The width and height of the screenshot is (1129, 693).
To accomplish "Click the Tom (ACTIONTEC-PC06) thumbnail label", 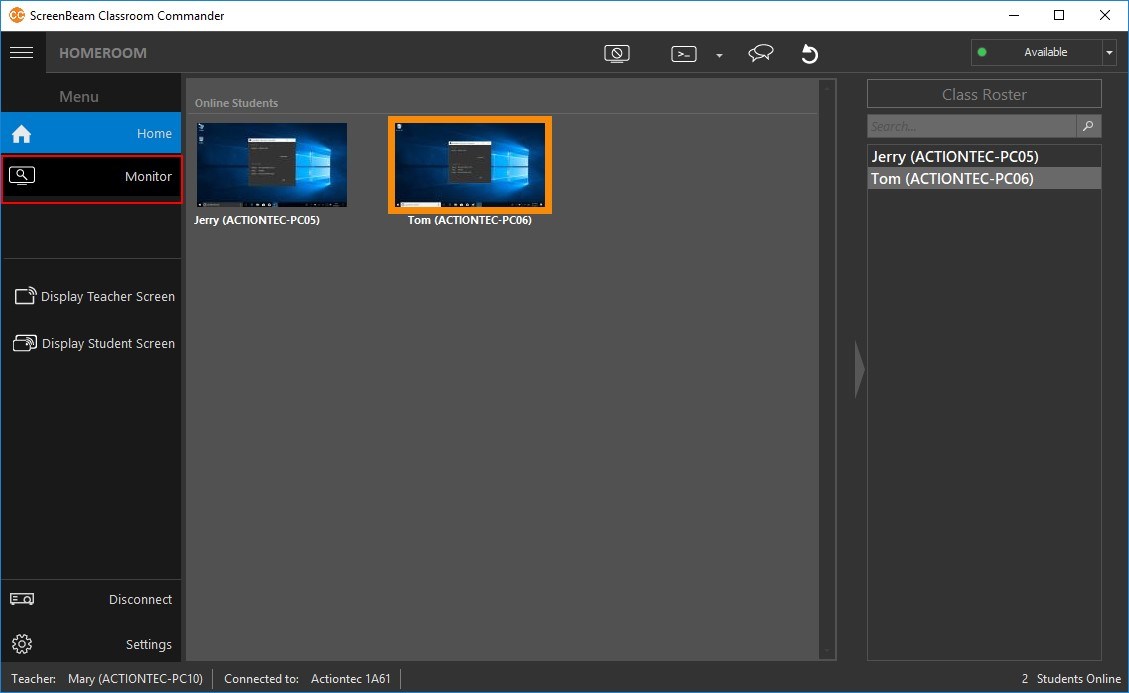I will (x=469, y=220).
